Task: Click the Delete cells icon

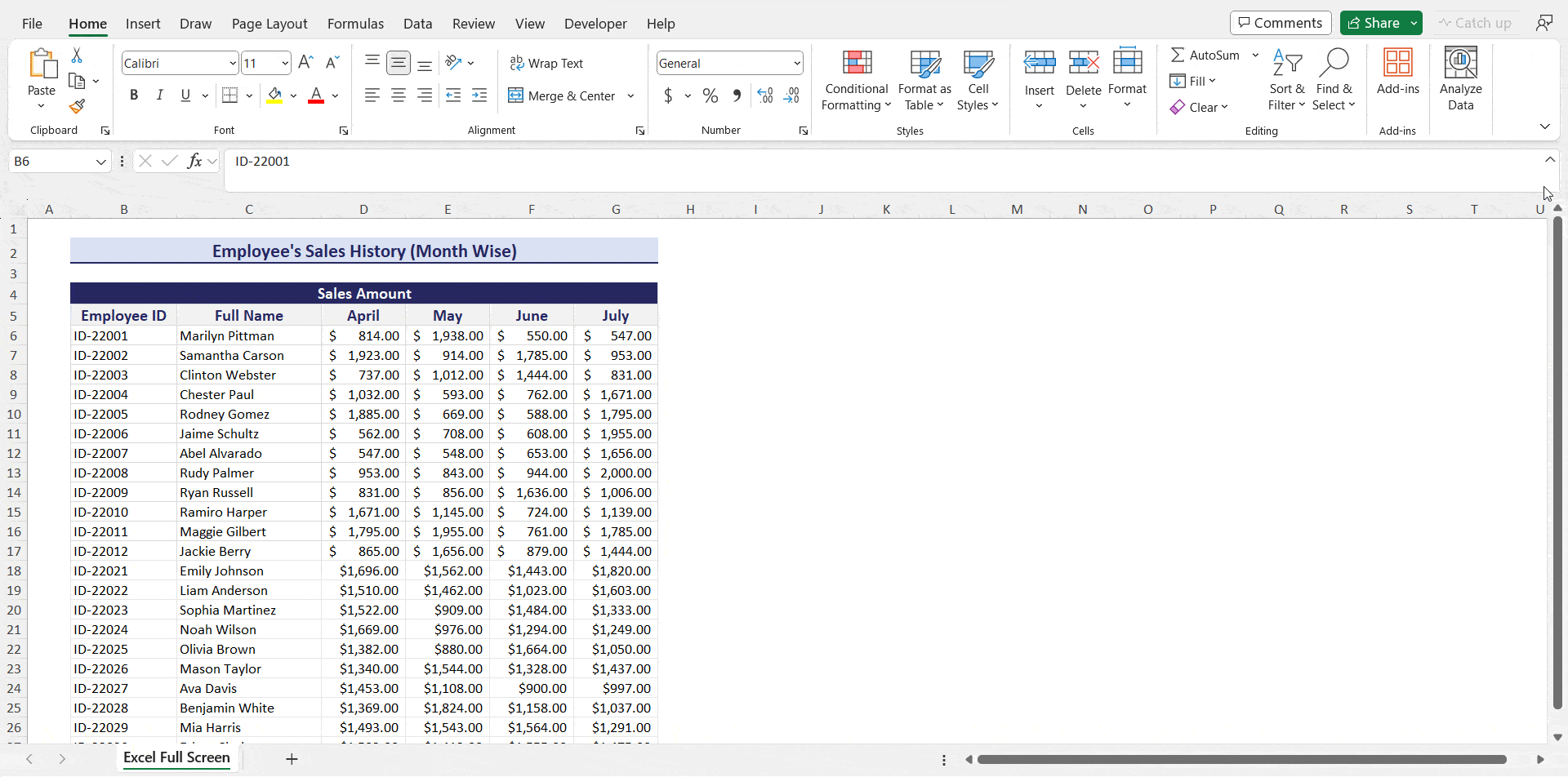Action: [1084, 62]
